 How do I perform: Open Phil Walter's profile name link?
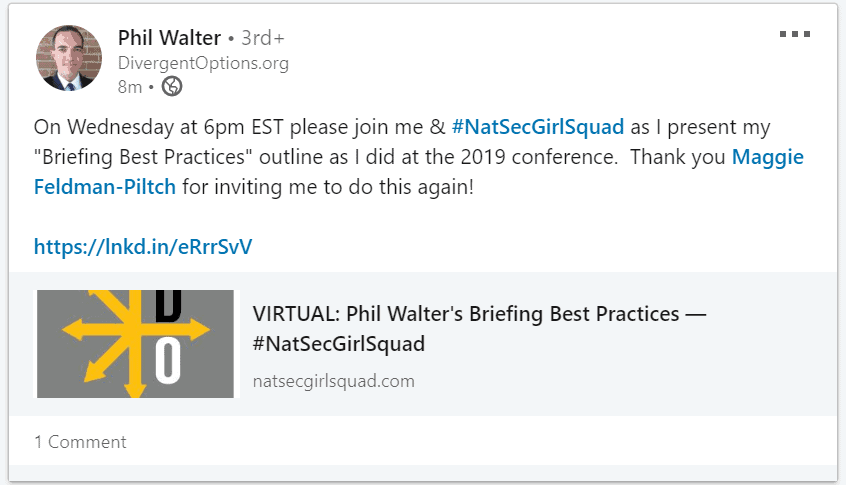coord(169,38)
